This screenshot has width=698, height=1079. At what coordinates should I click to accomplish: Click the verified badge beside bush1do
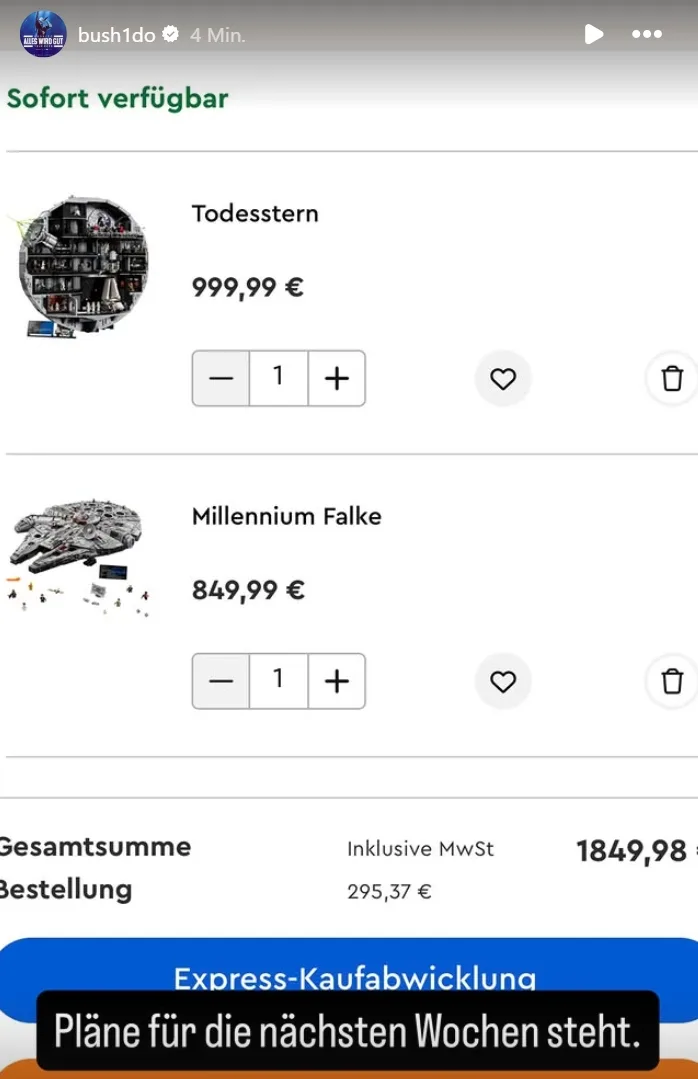click(x=171, y=35)
